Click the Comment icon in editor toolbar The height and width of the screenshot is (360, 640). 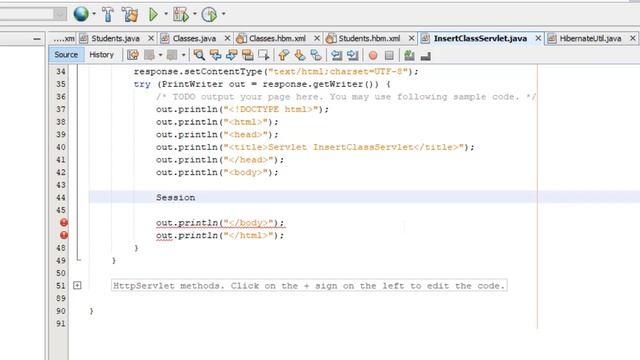click(409, 55)
